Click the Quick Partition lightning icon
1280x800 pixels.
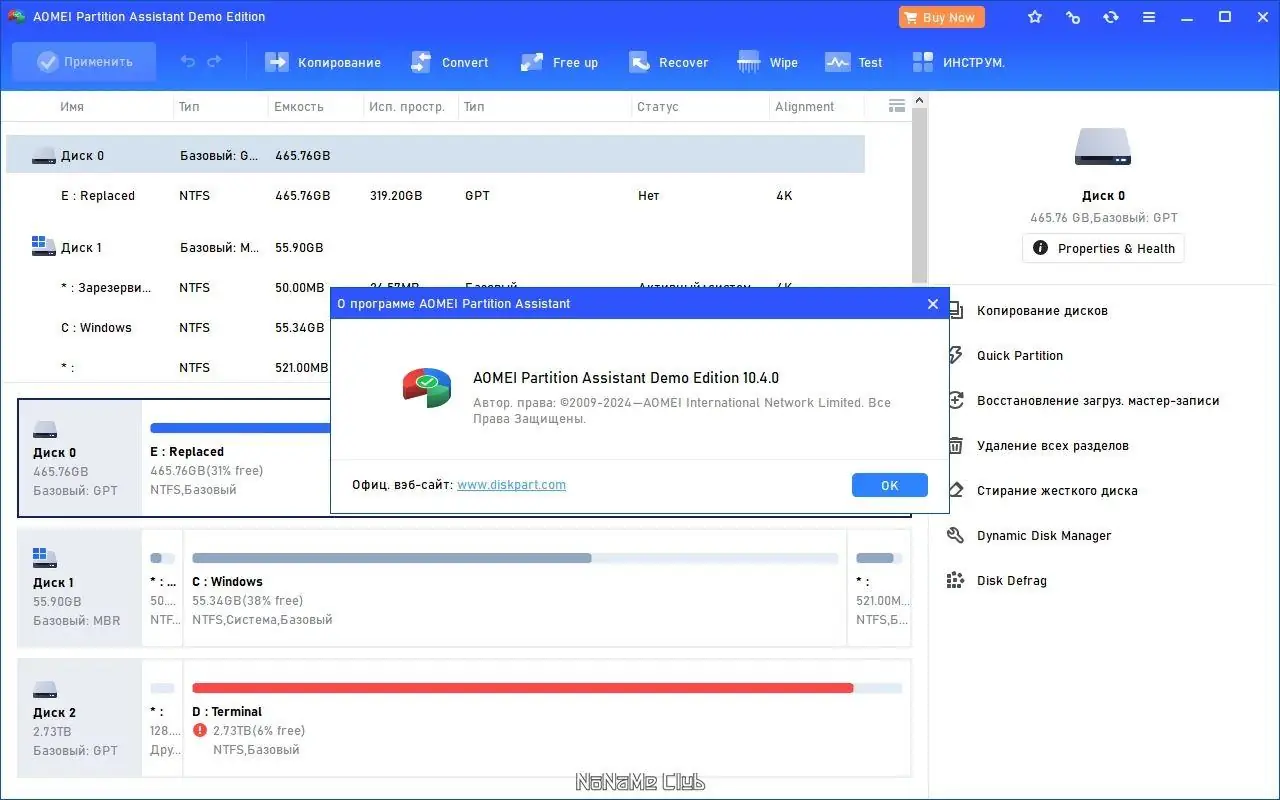click(956, 355)
